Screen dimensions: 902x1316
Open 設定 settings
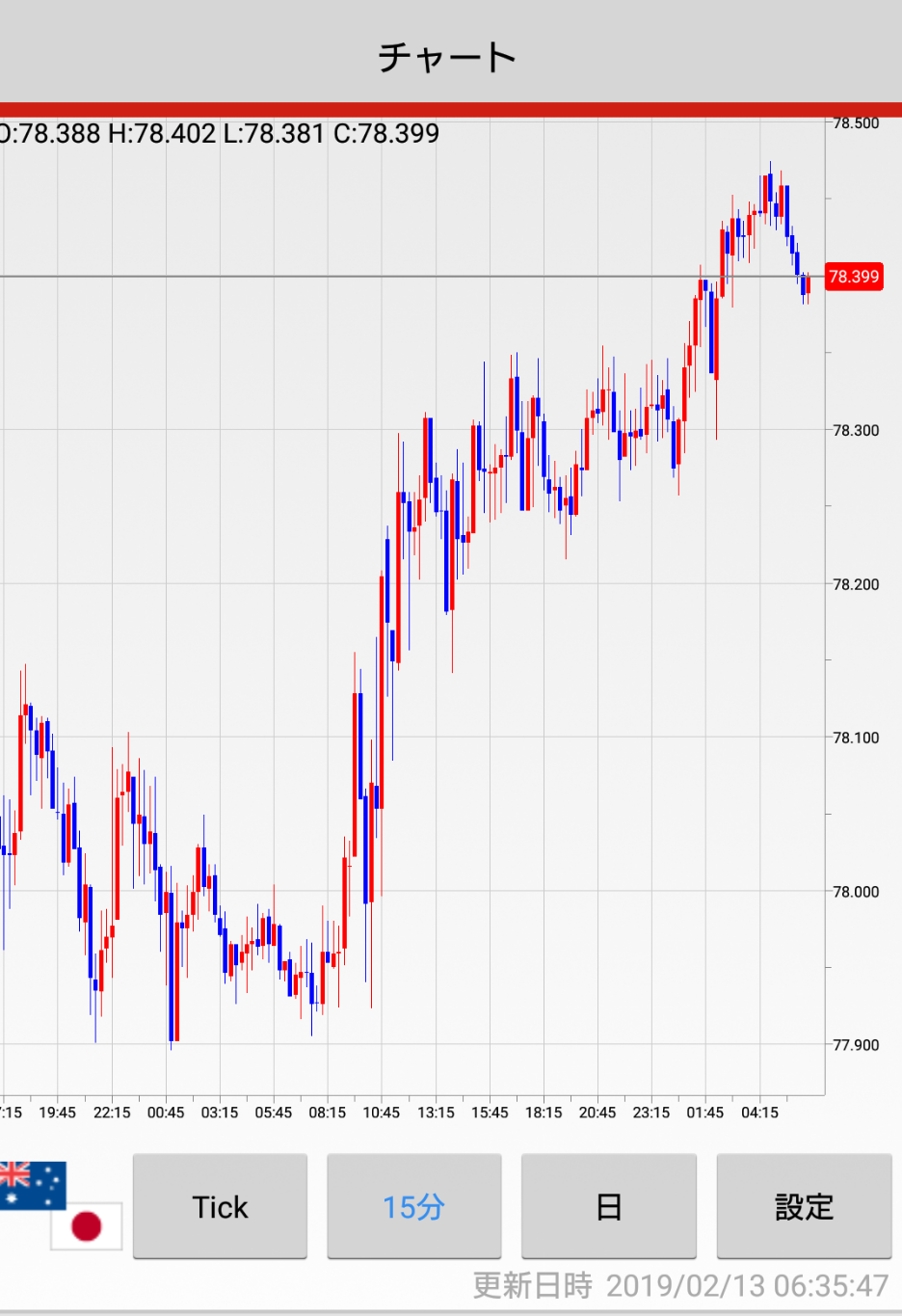pos(803,1206)
